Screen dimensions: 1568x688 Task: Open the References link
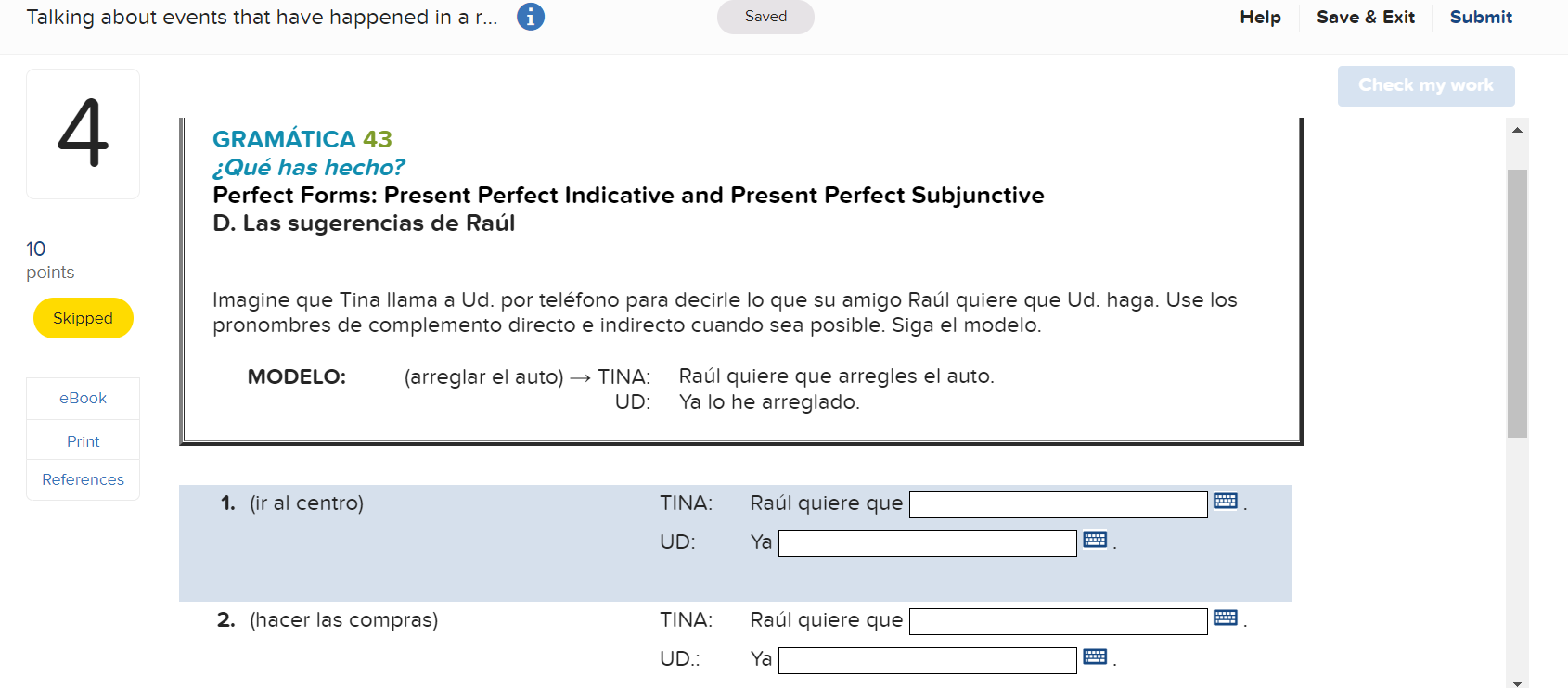pyautogui.click(x=83, y=479)
